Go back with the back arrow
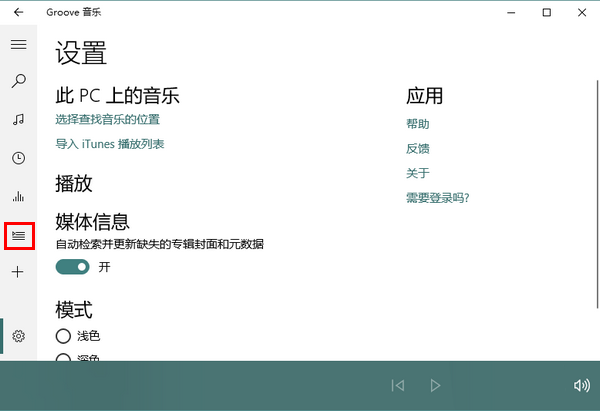600x411 pixels. coord(18,13)
